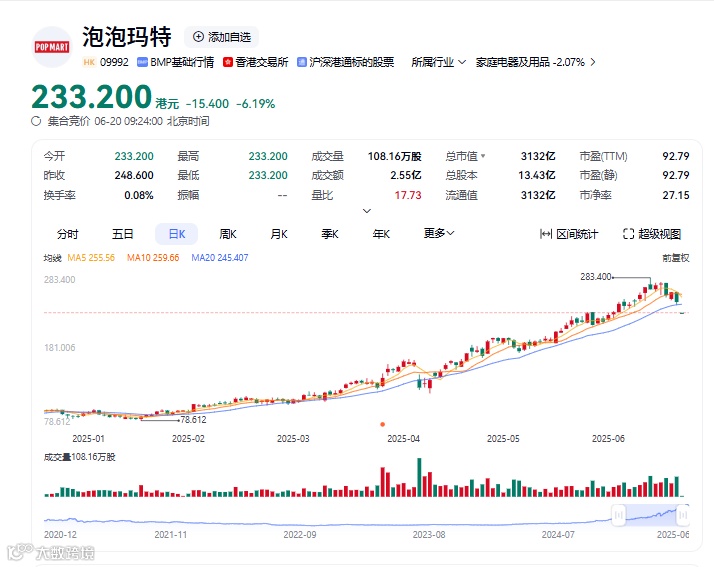Click the 2025-04 date axis label
This screenshot has height=567, width=714.
[403, 439]
